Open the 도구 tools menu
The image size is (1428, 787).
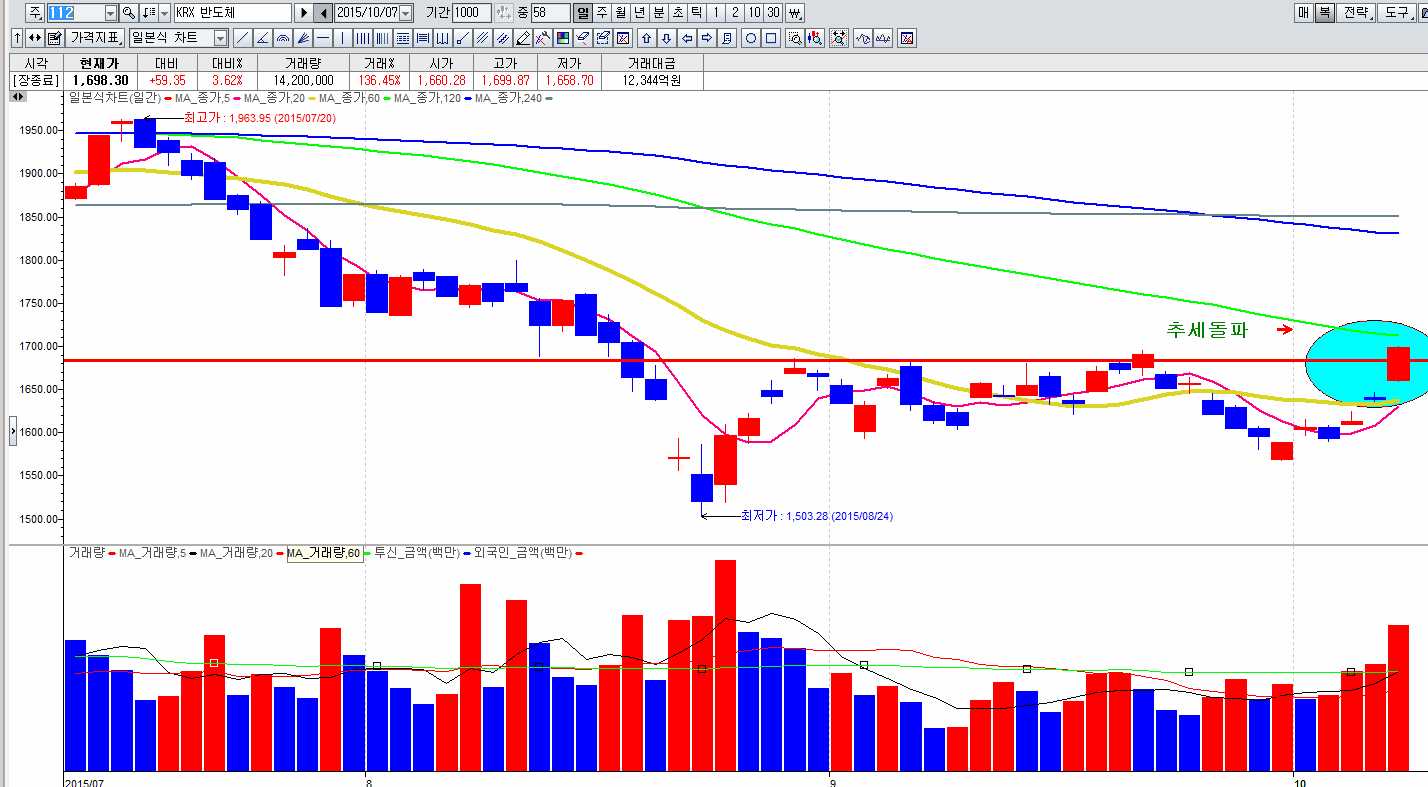pos(1396,13)
